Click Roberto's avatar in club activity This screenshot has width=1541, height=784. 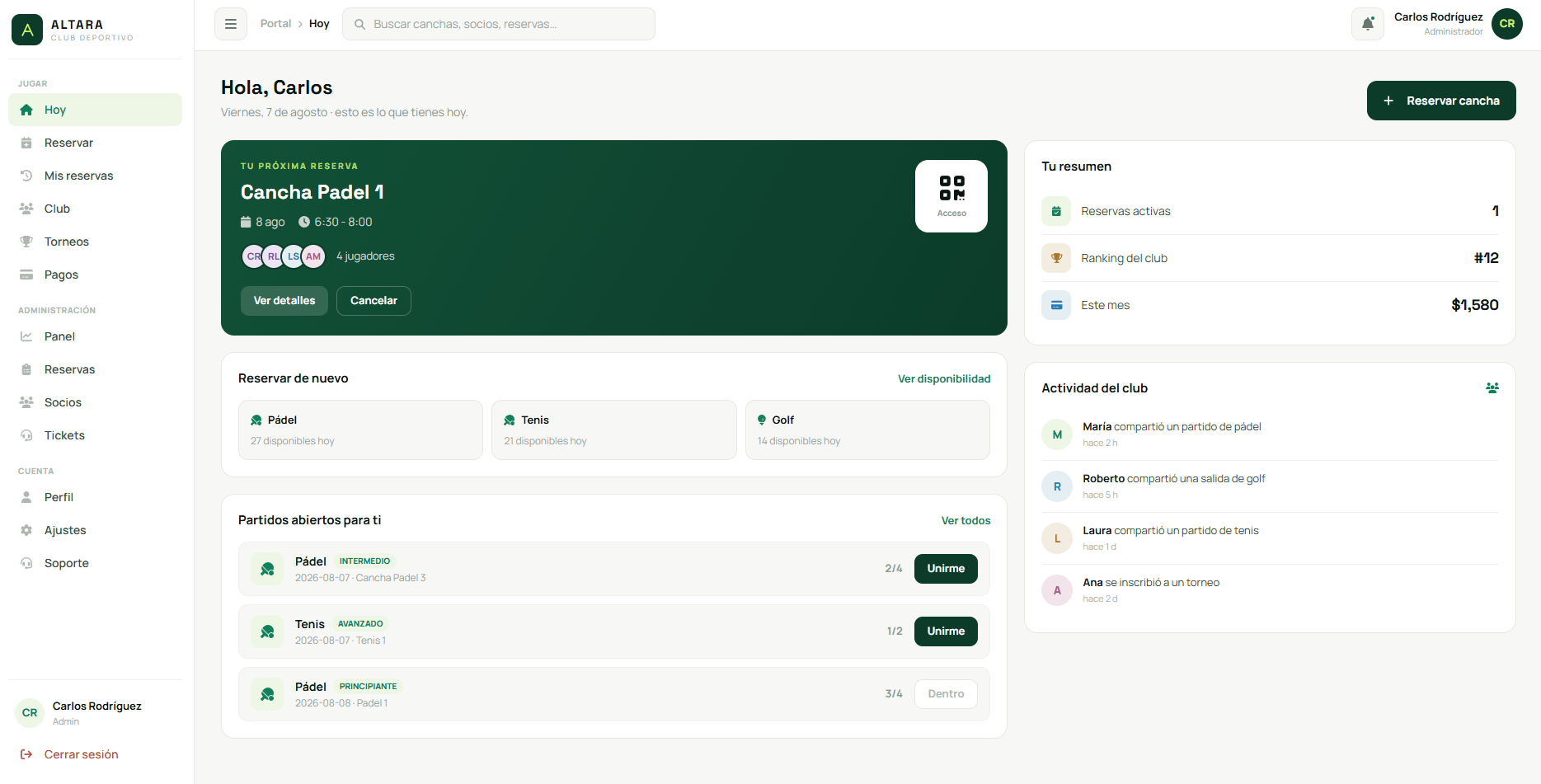point(1057,486)
